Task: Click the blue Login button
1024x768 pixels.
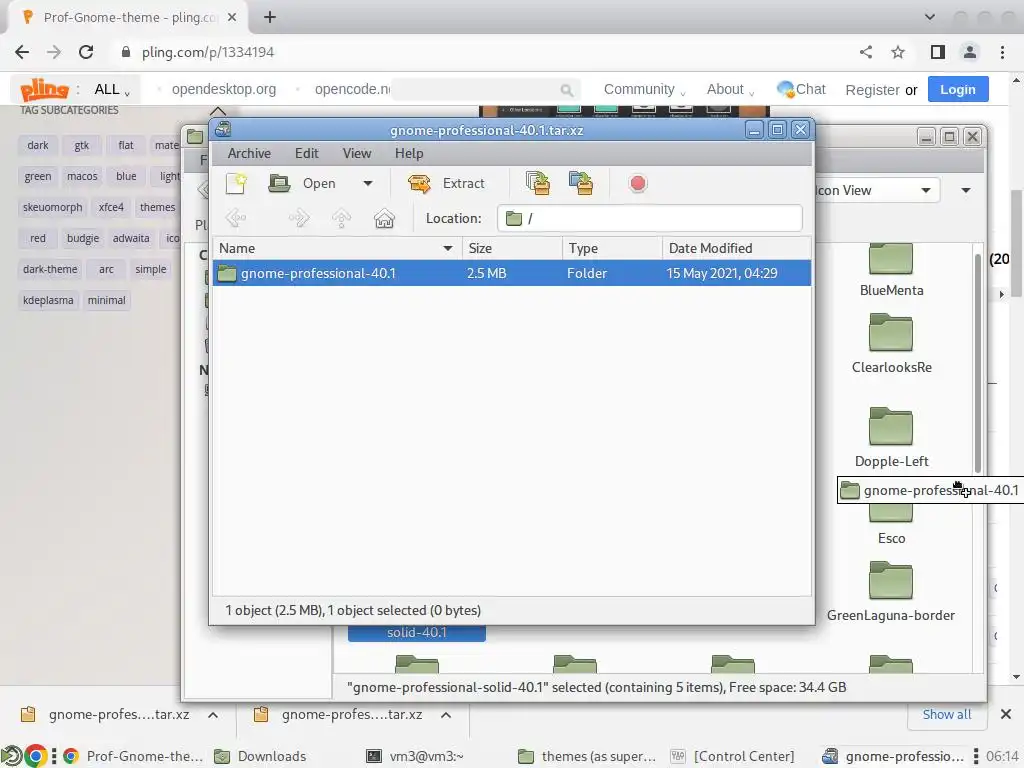Action: (x=958, y=89)
